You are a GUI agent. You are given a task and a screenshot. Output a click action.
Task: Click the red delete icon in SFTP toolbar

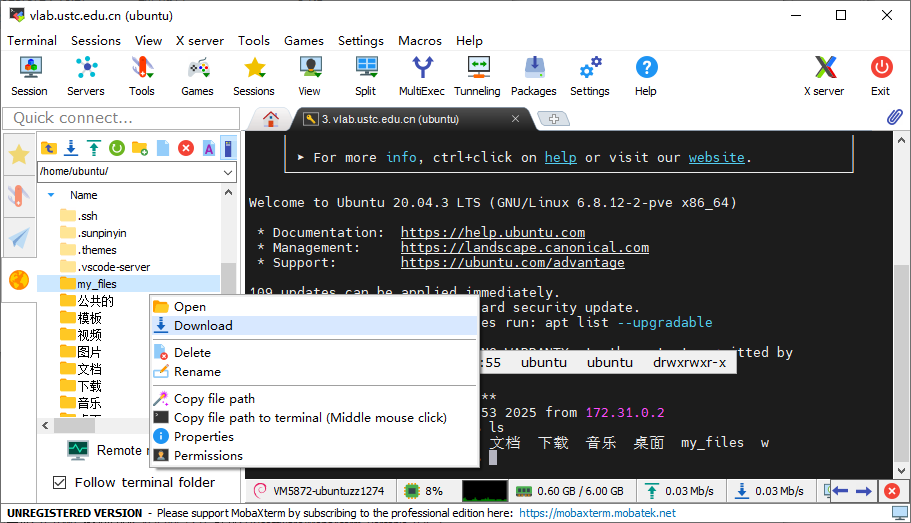click(x=186, y=148)
